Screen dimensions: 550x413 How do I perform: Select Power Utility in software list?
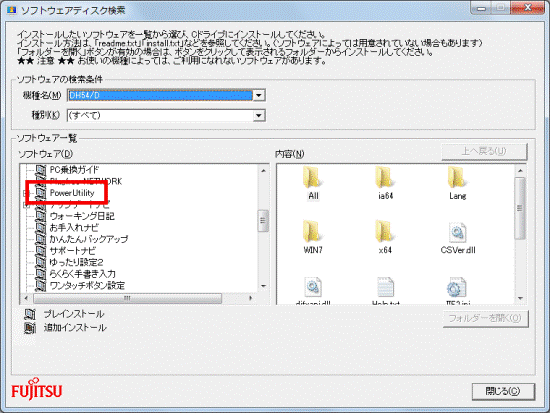(72, 193)
